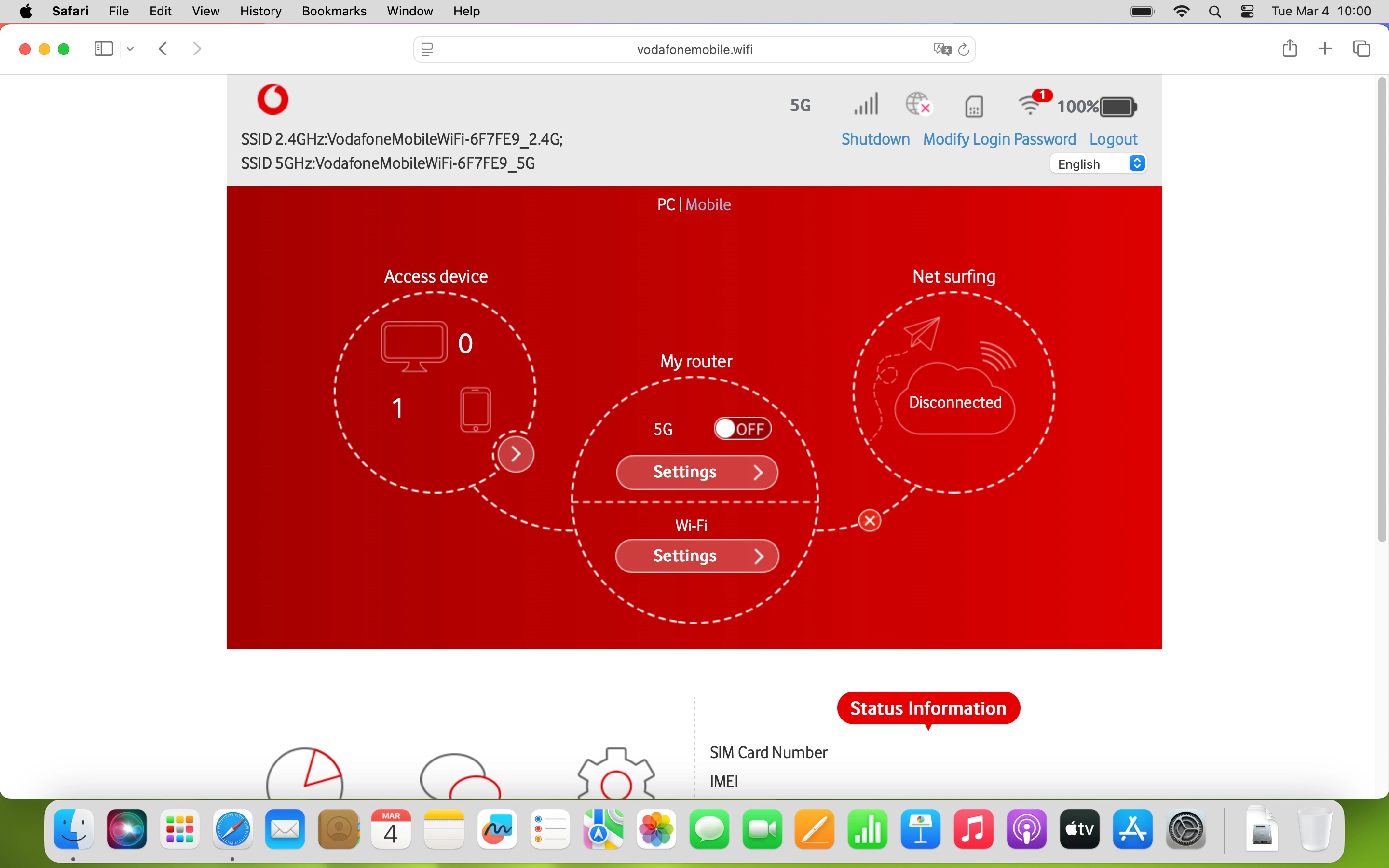Click the settings gear icon at bottom

[616, 775]
